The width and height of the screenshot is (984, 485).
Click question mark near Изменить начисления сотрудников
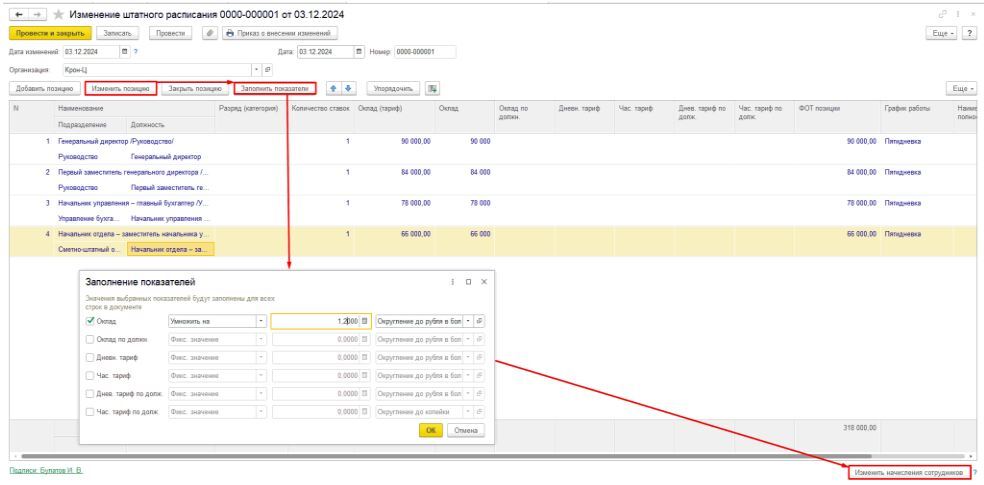click(x=975, y=471)
